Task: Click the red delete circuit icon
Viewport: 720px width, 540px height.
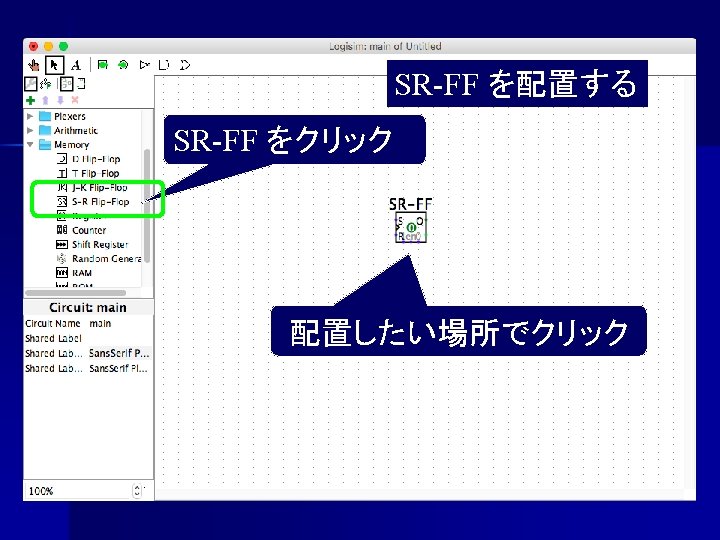Action: [x=75, y=100]
